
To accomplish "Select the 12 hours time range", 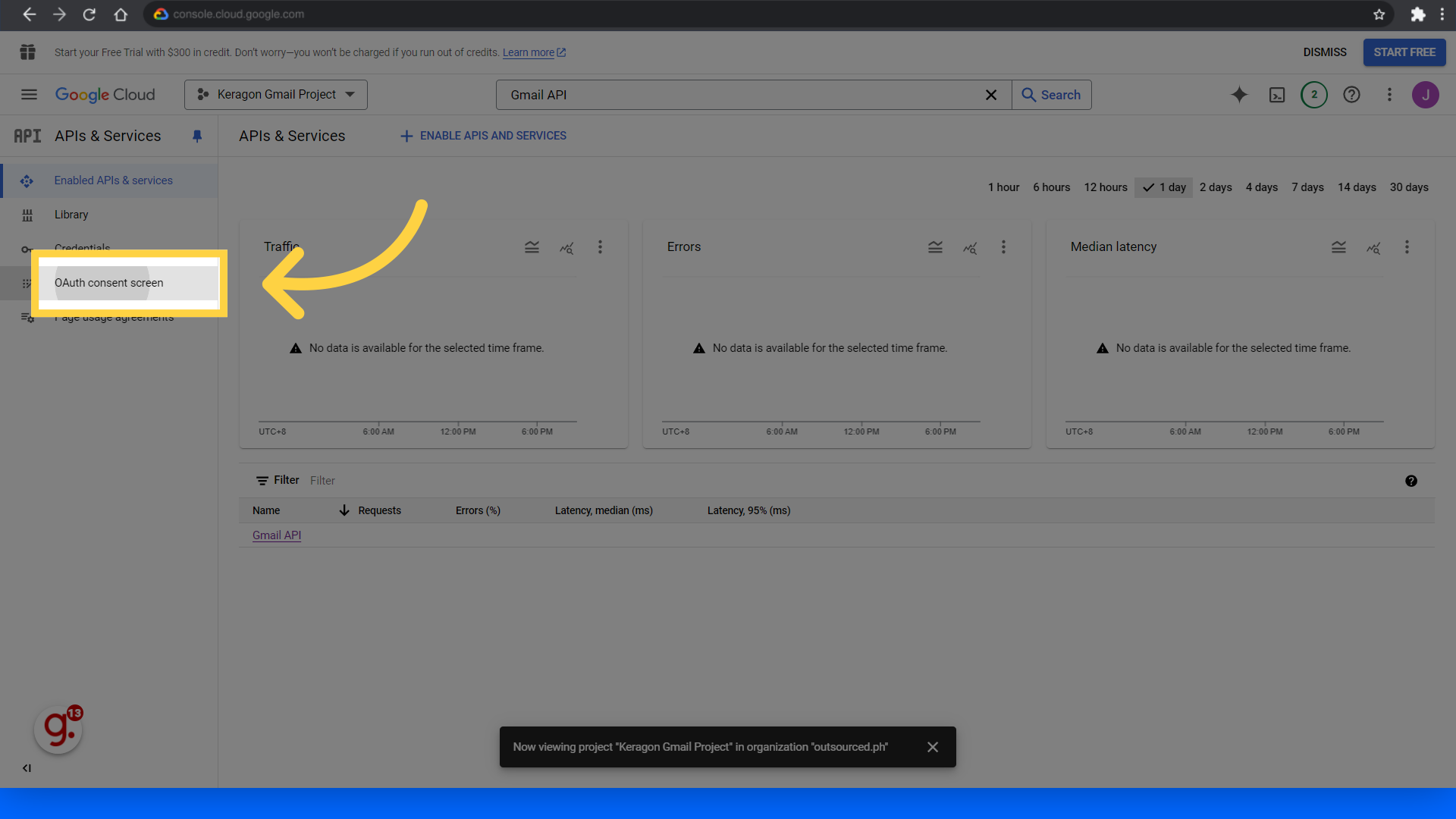I will (1106, 187).
